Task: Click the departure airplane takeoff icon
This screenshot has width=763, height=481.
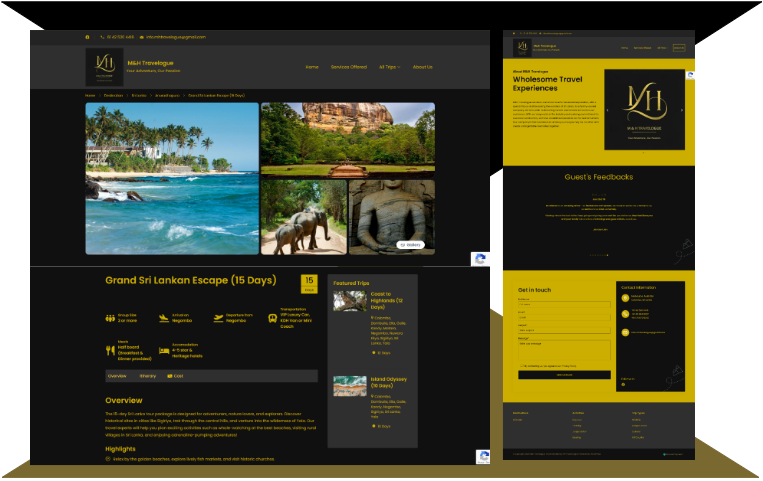Action: click(x=219, y=318)
